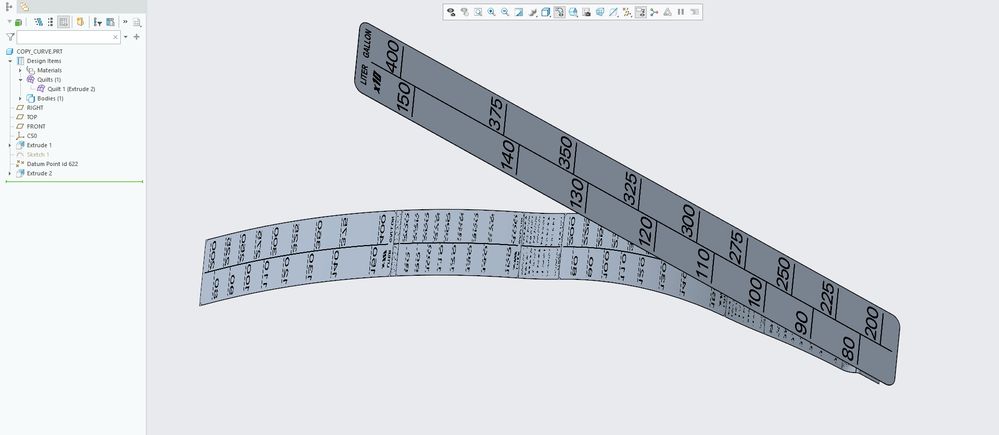Select the FRONT datum plane
The width and height of the screenshot is (999, 435).
(x=36, y=126)
